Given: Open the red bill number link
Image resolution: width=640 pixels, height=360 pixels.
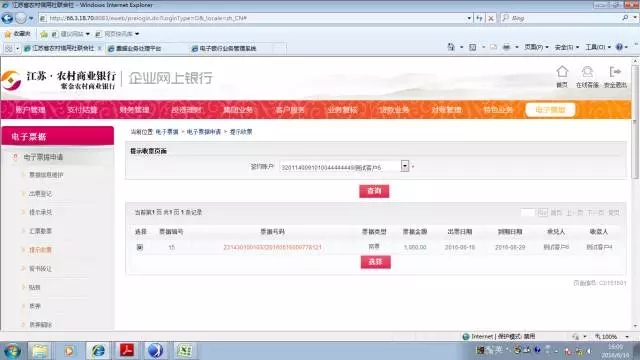Looking at the screenshot, I should pyautogui.click(x=273, y=247).
